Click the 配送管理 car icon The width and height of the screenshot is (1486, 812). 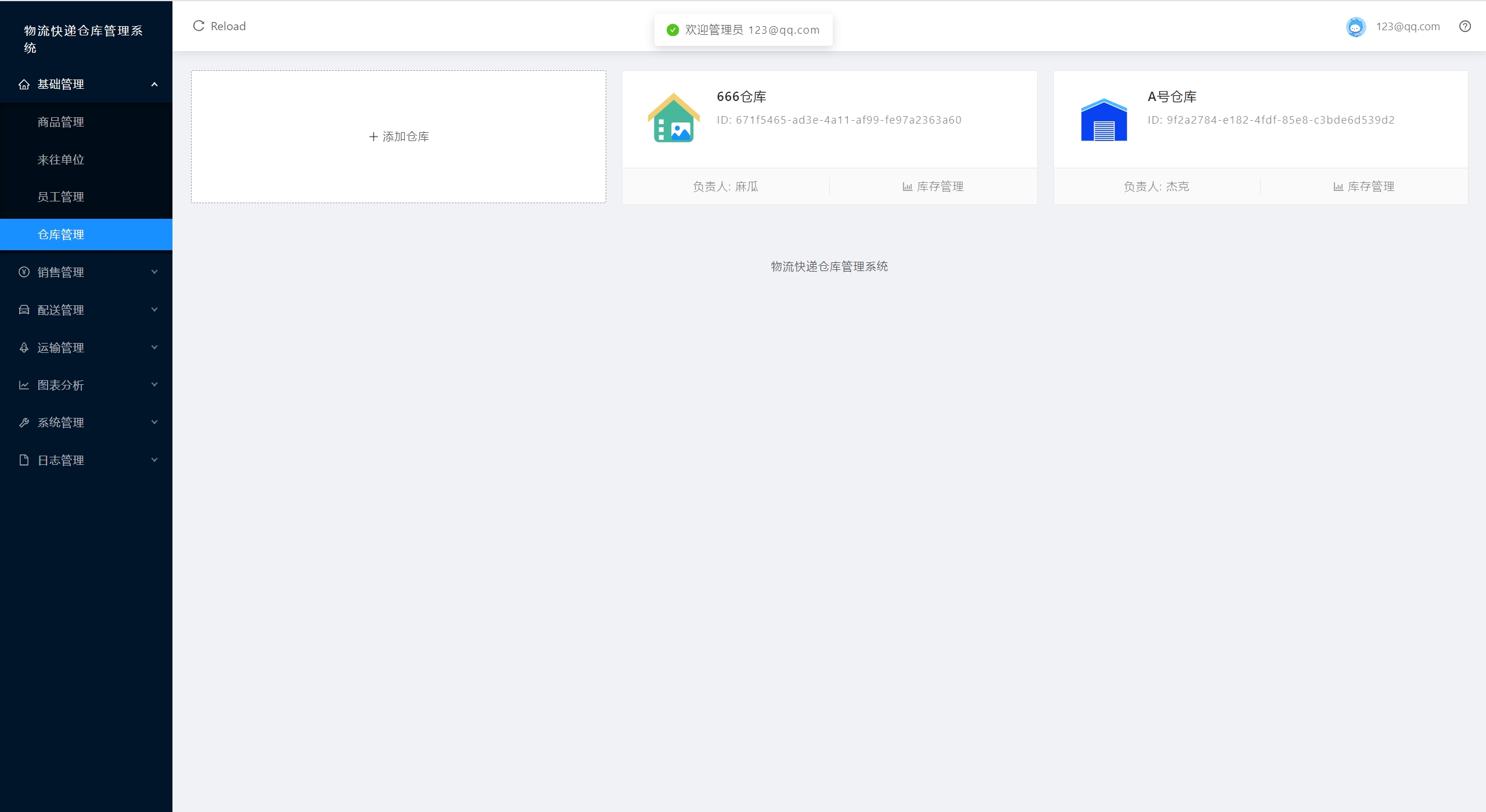24,310
